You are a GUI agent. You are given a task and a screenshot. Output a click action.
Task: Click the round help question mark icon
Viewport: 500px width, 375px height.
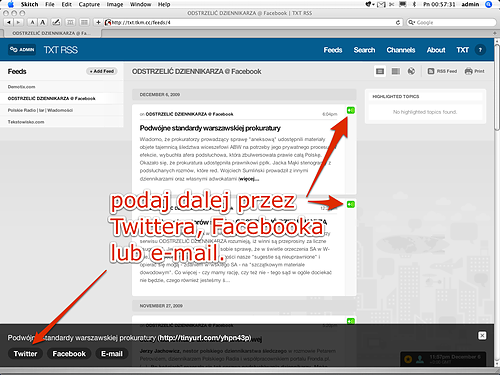click(480, 50)
